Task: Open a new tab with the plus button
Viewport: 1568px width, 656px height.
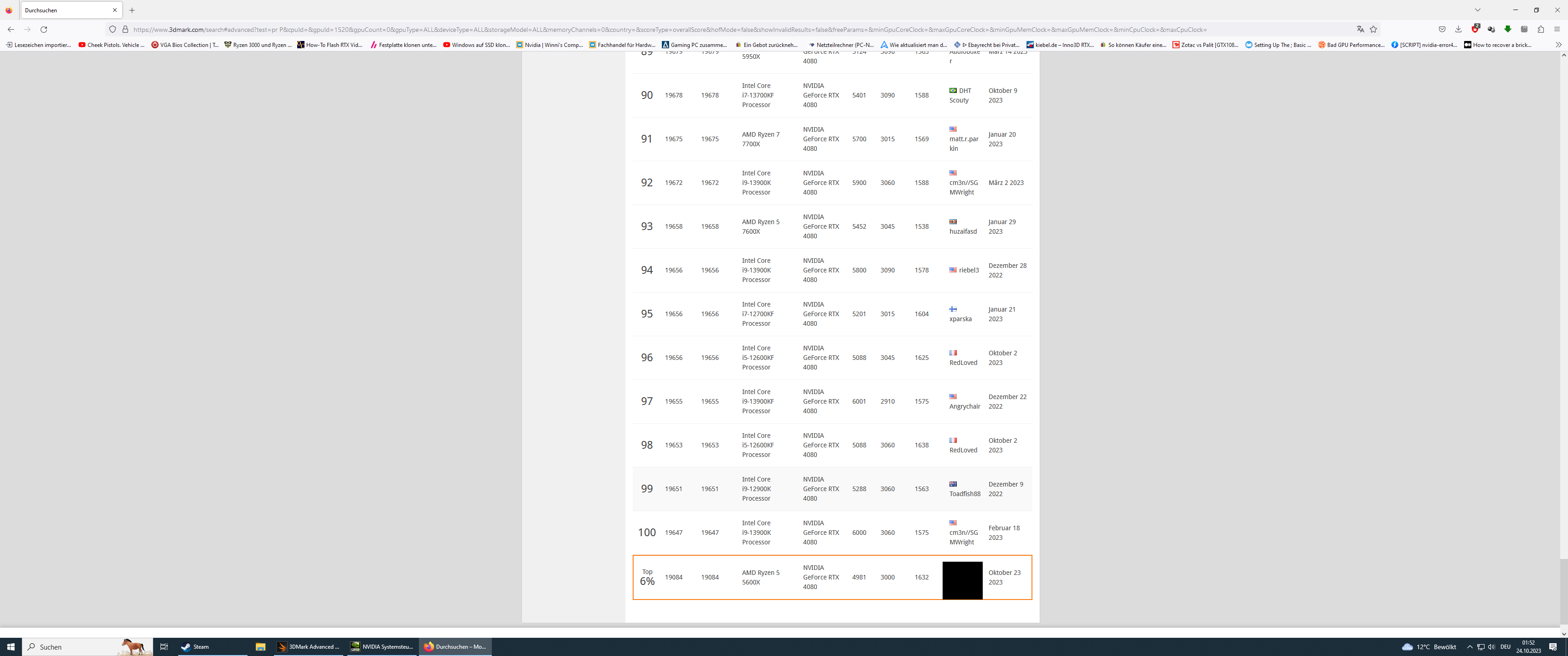Action: pyautogui.click(x=132, y=10)
